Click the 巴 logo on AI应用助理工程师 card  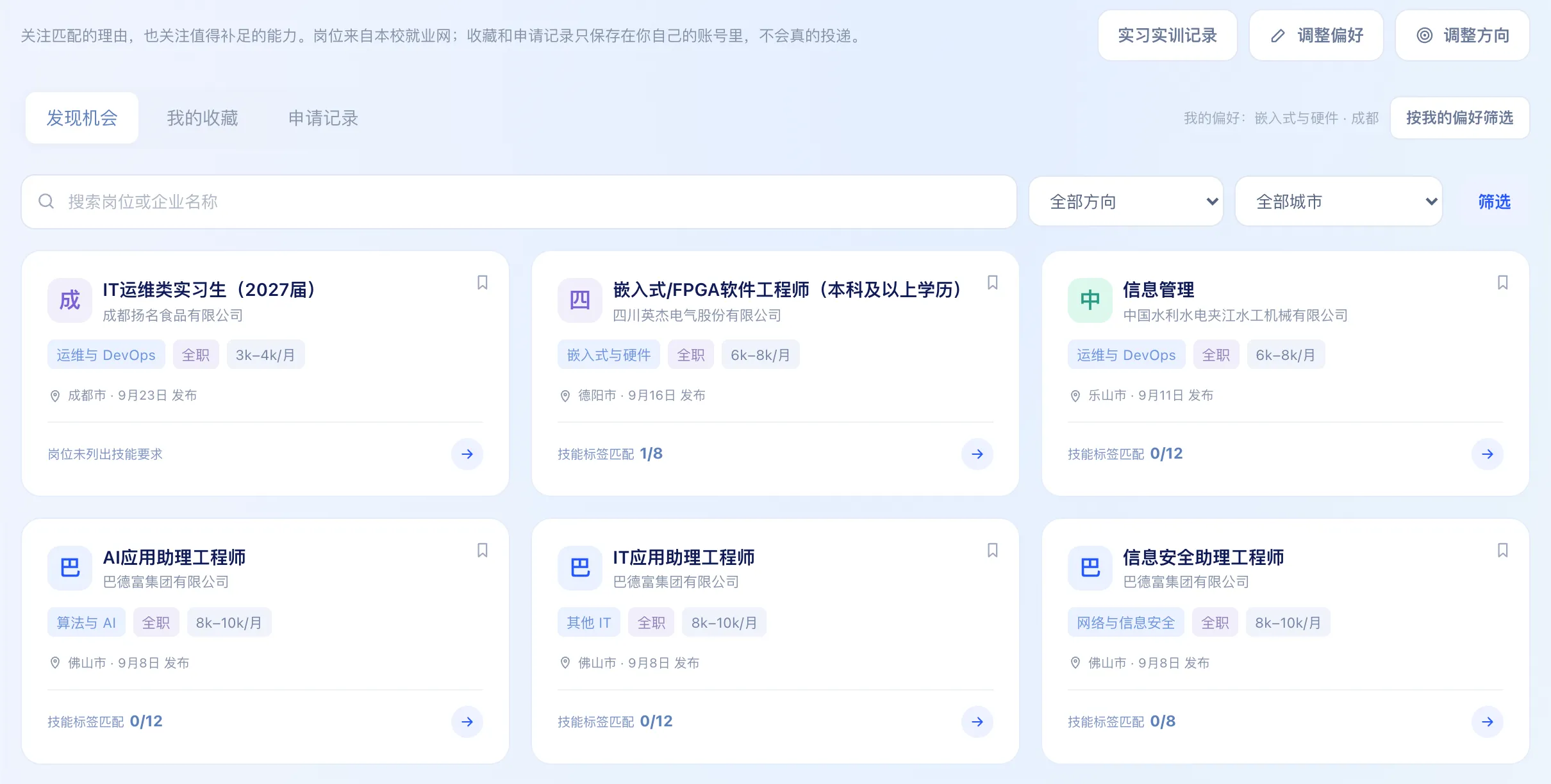[70, 568]
